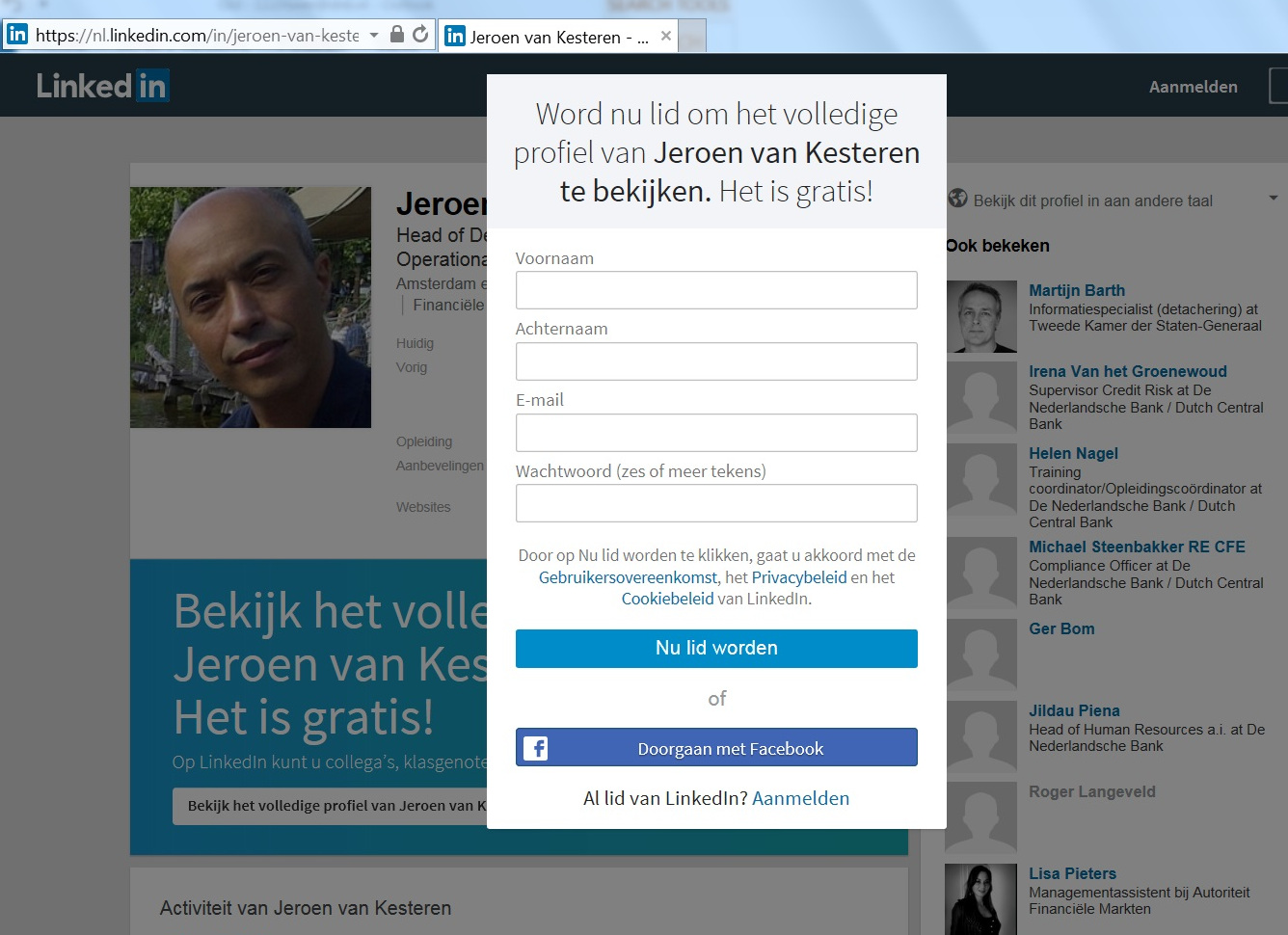This screenshot has height=935, width=1288.
Task: Open Lisa Pieters' profile photo
Action: tap(980, 898)
